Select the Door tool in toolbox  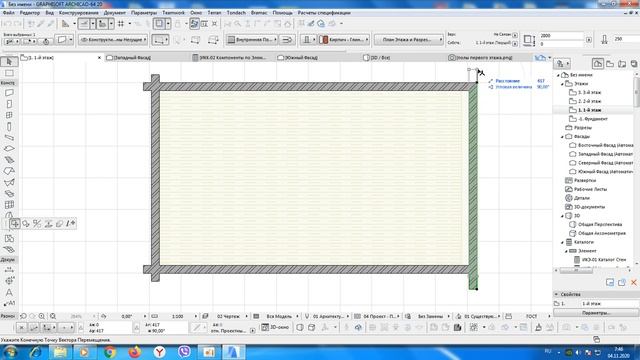coord(9,104)
